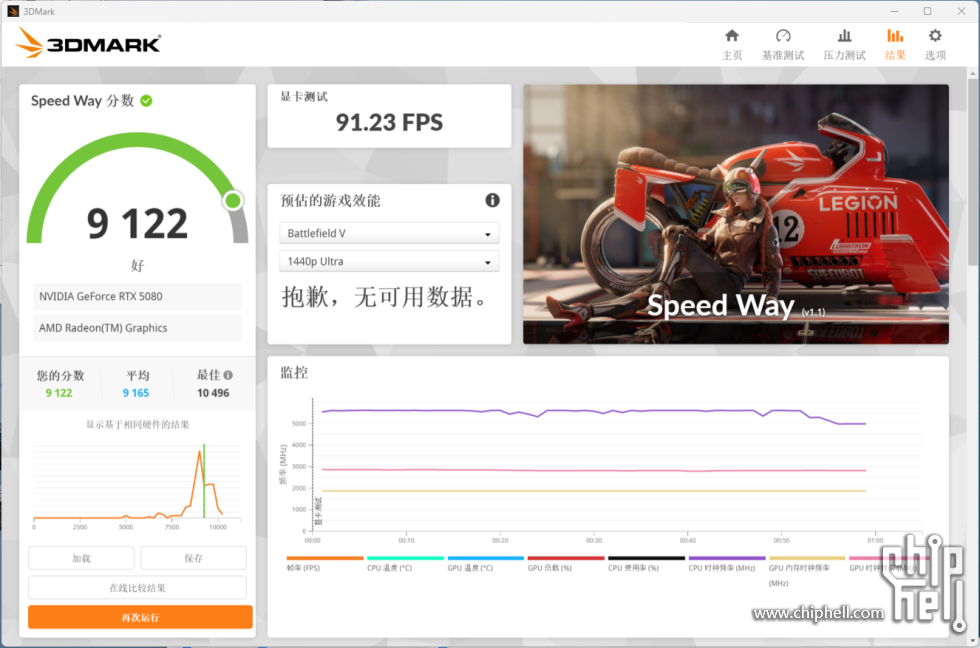This screenshot has height=648, width=980.
Task: Click the 3DMark logo in the header
Action: [88, 43]
